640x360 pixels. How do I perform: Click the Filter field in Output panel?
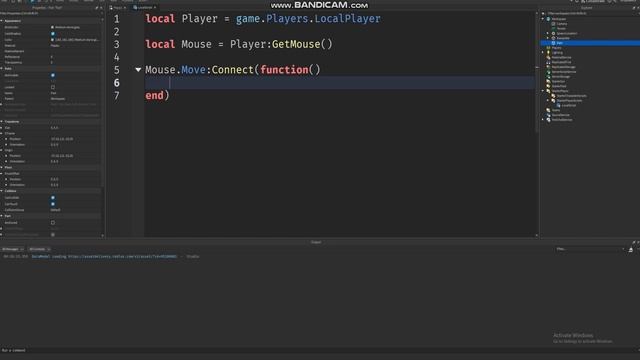pos(590,249)
